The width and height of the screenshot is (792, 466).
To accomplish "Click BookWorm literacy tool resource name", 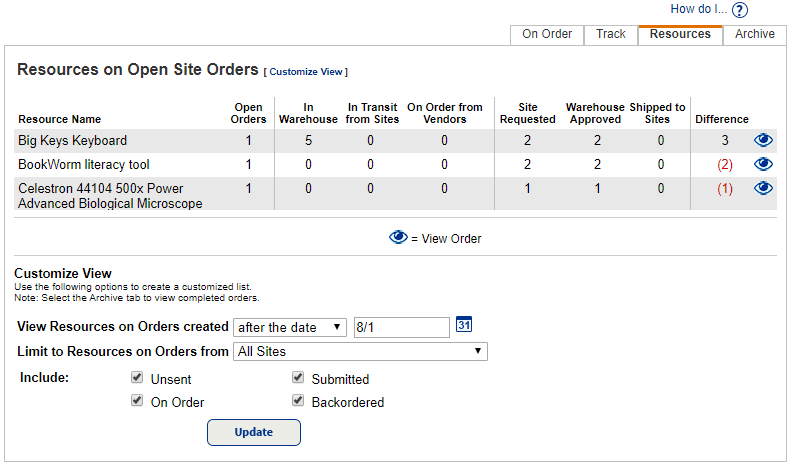I will coord(84,165).
